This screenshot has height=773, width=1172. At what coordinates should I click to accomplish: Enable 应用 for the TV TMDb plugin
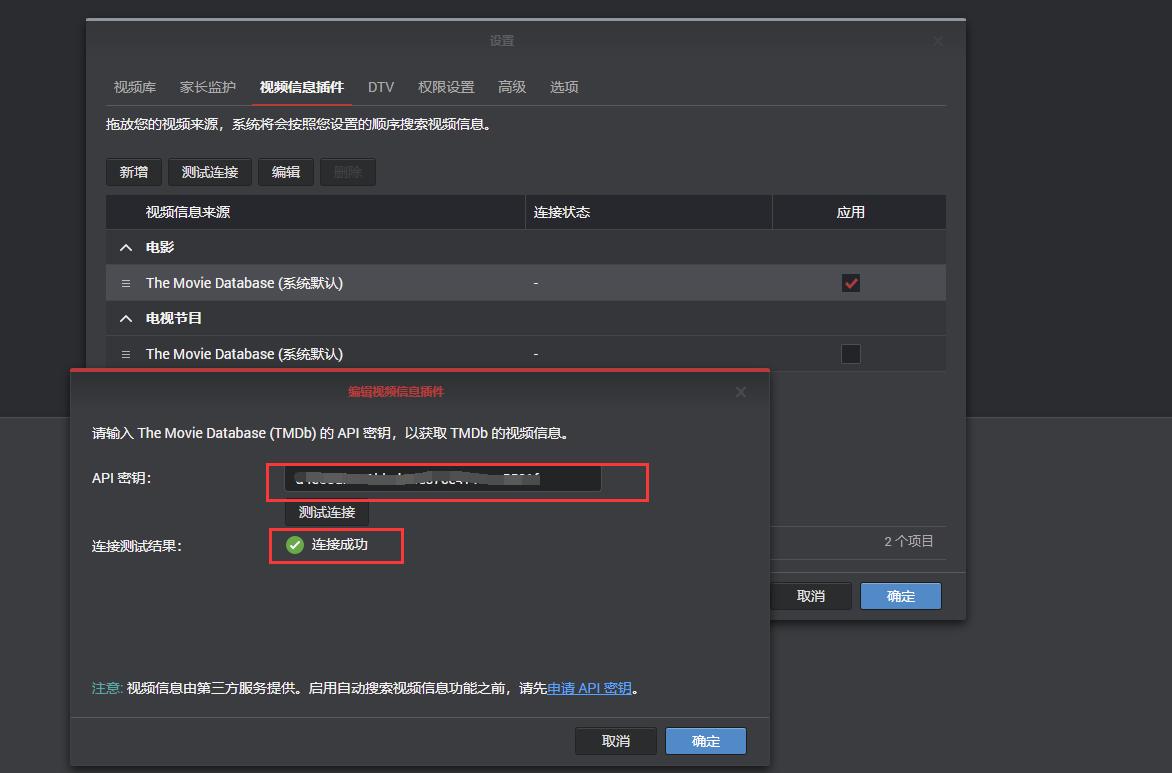point(850,353)
